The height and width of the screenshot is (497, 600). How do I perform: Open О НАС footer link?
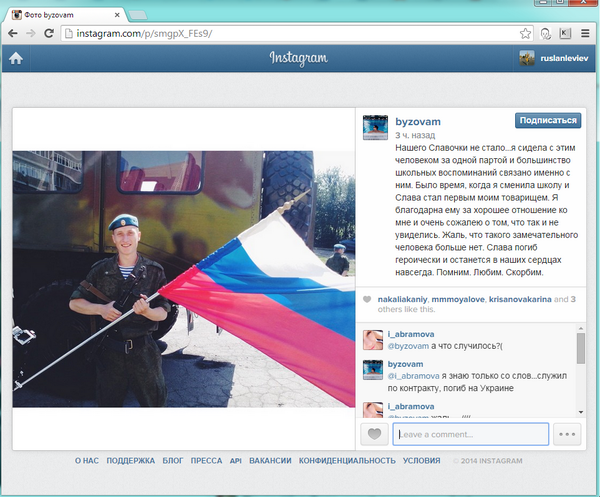click(x=87, y=461)
